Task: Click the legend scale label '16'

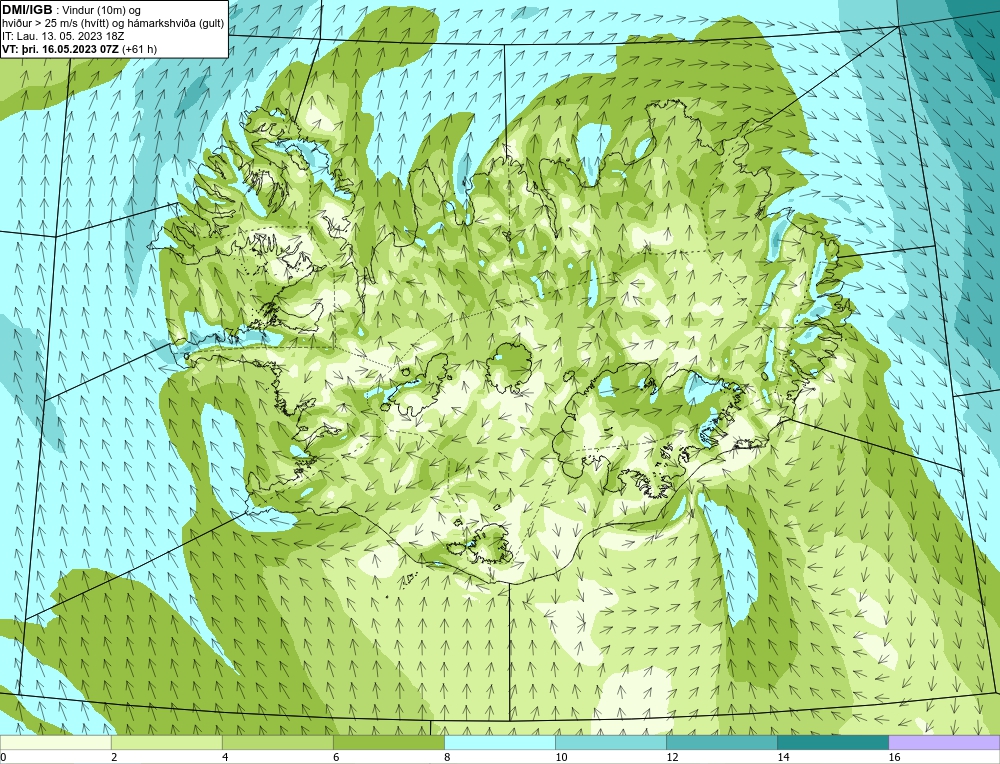Action: click(x=893, y=757)
